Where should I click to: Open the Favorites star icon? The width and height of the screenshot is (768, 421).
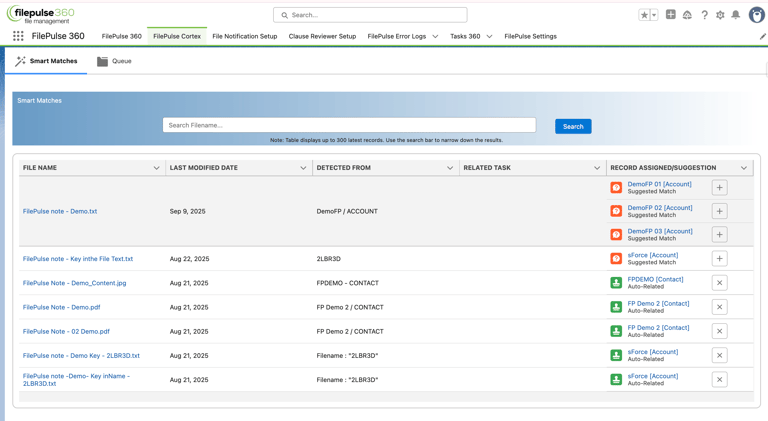[x=644, y=15]
